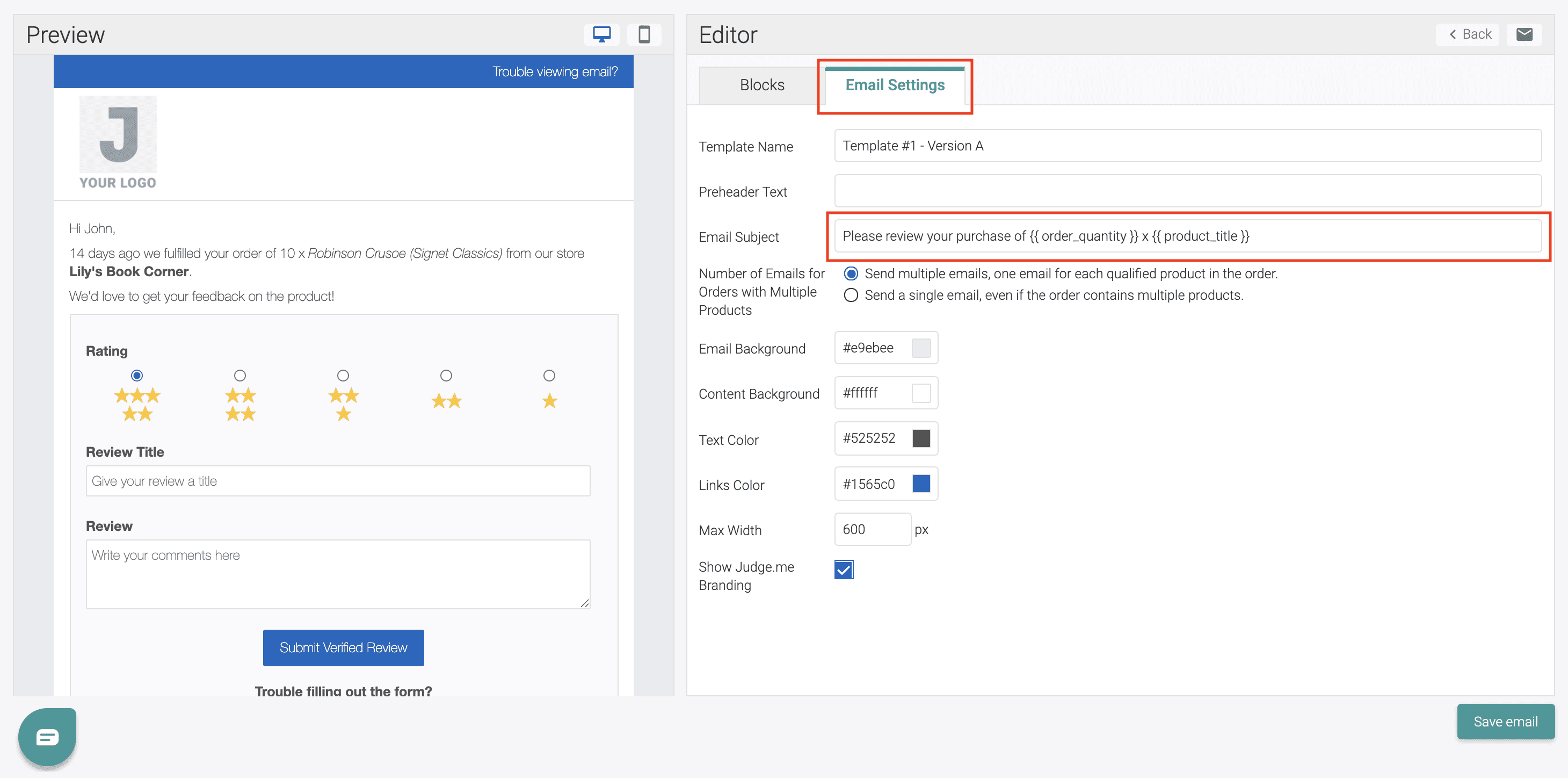1568x778 pixels.
Task: Select the five-star rating option
Action: [x=137, y=375]
